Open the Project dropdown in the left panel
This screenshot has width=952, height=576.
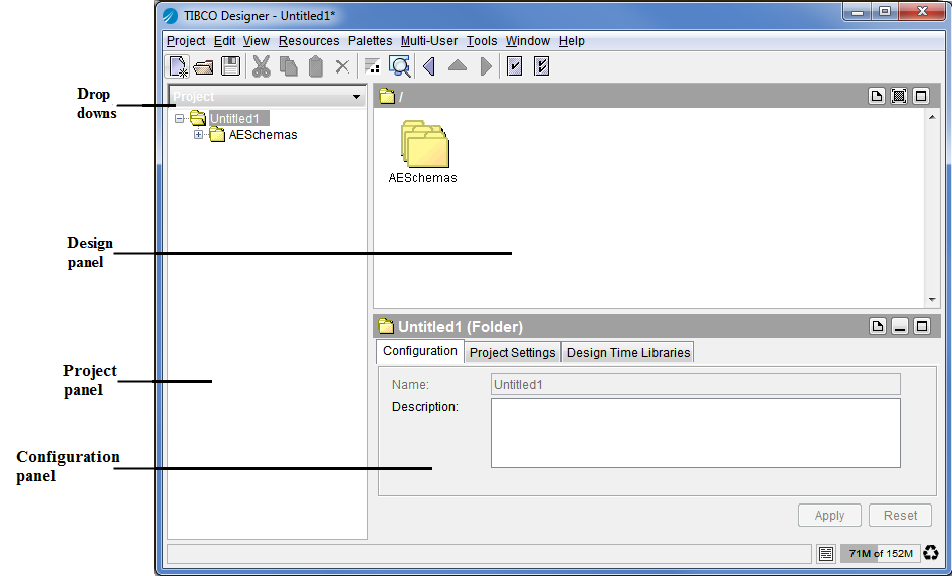coord(267,97)
